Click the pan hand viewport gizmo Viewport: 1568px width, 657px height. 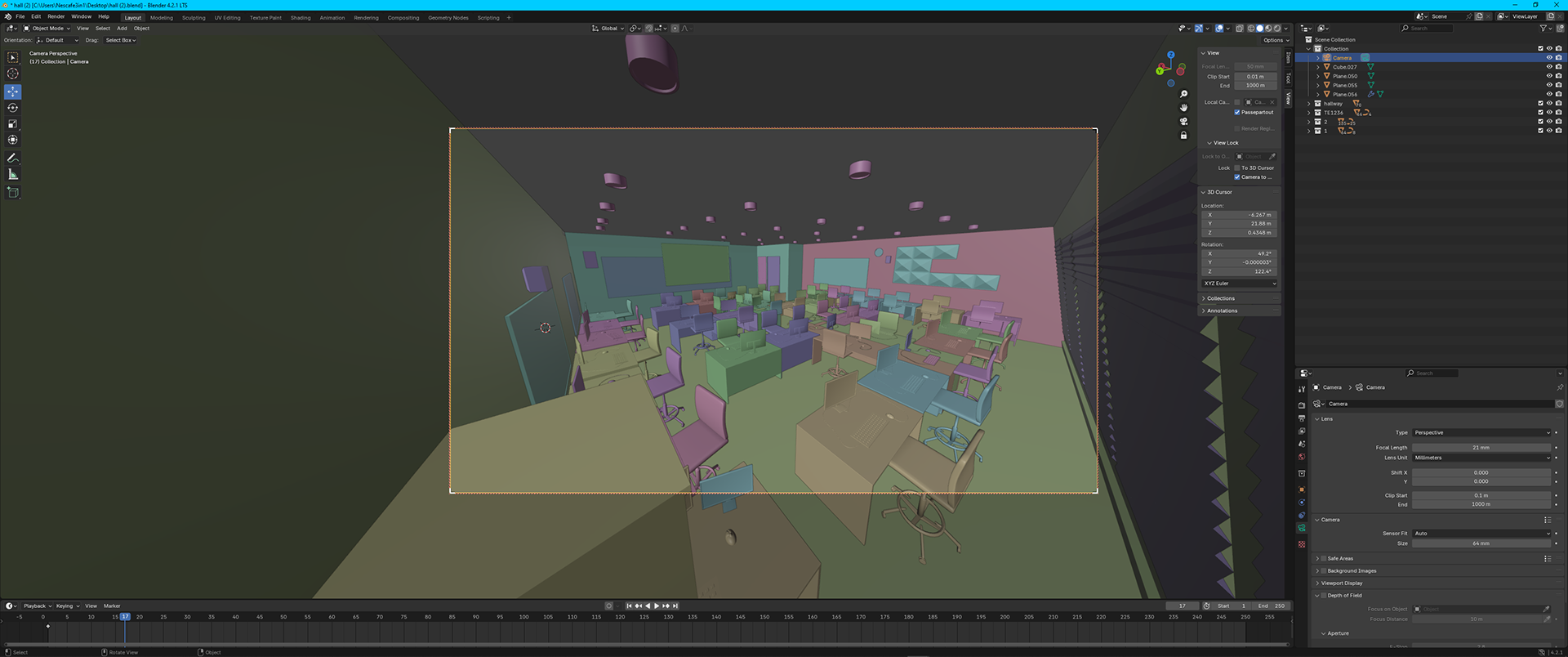[1183, 108]
